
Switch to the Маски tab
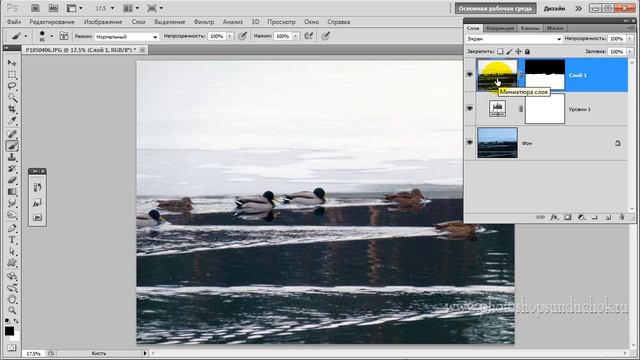click(555, 28)
